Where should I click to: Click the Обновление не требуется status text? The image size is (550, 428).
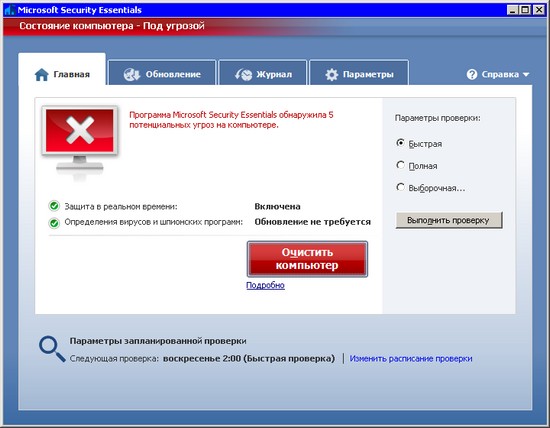(x=313, y=222)
